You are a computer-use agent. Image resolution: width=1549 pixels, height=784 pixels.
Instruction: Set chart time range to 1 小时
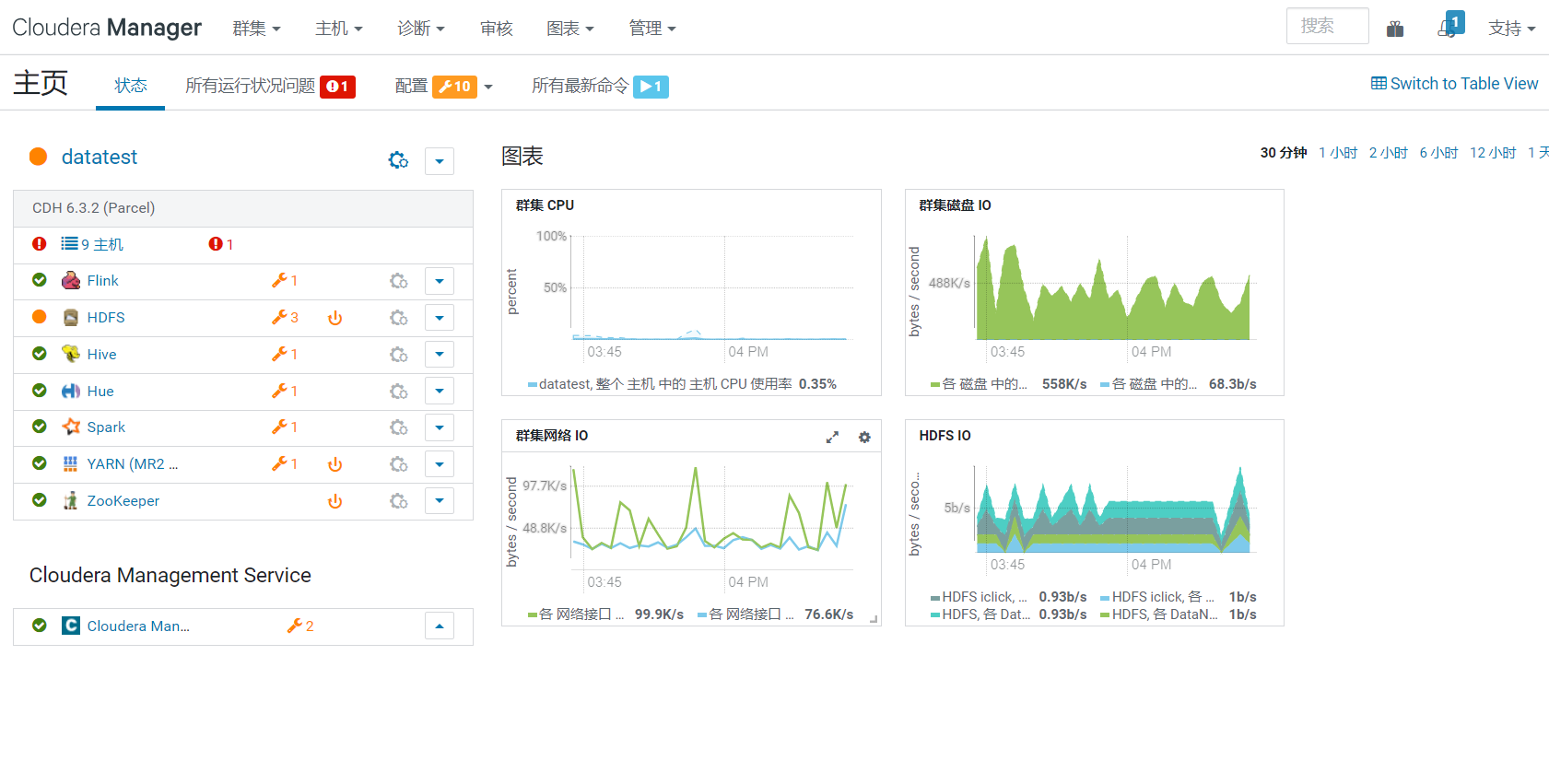tap(1338, 153)
